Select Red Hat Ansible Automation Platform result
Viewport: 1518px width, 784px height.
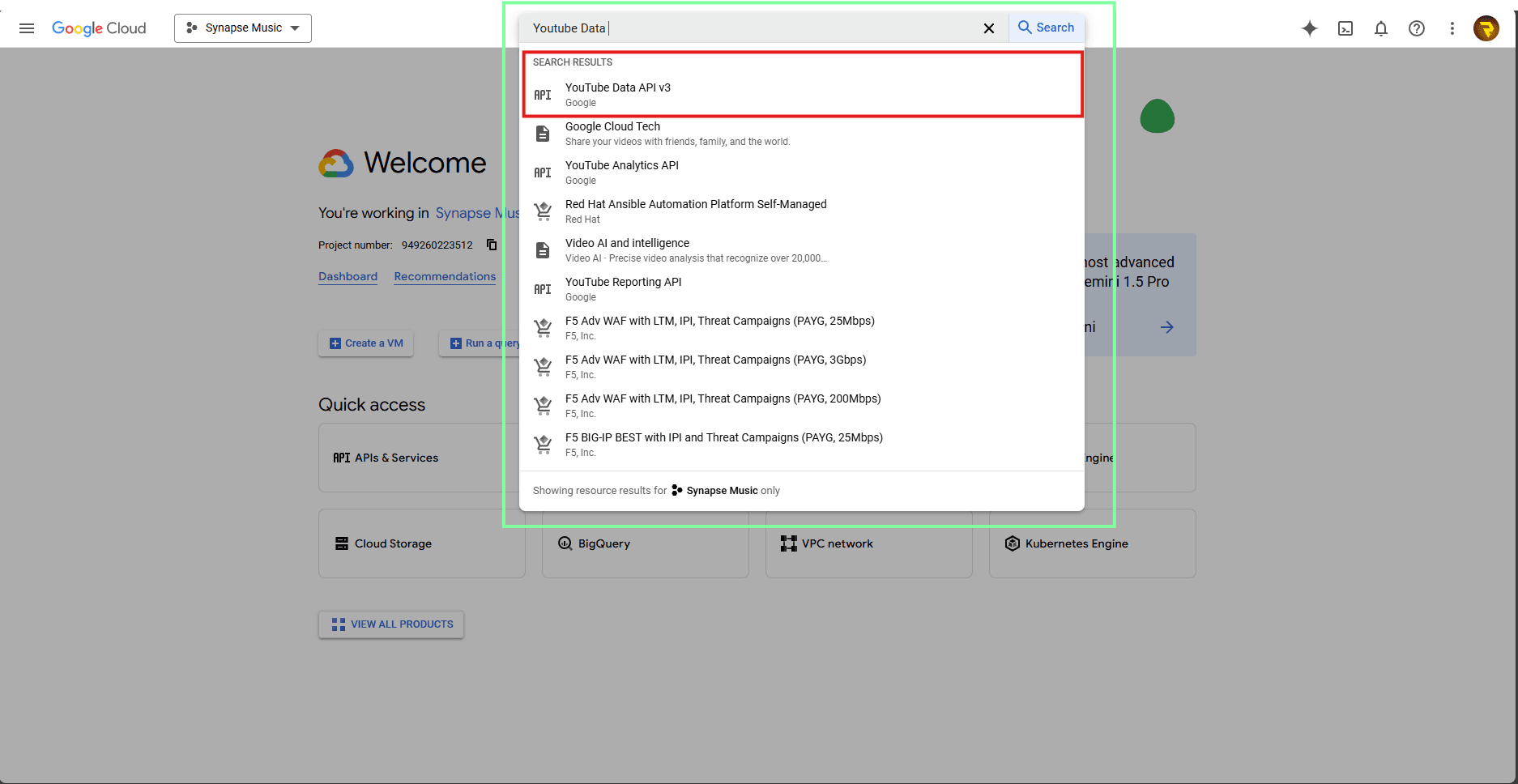click(802, 211)
